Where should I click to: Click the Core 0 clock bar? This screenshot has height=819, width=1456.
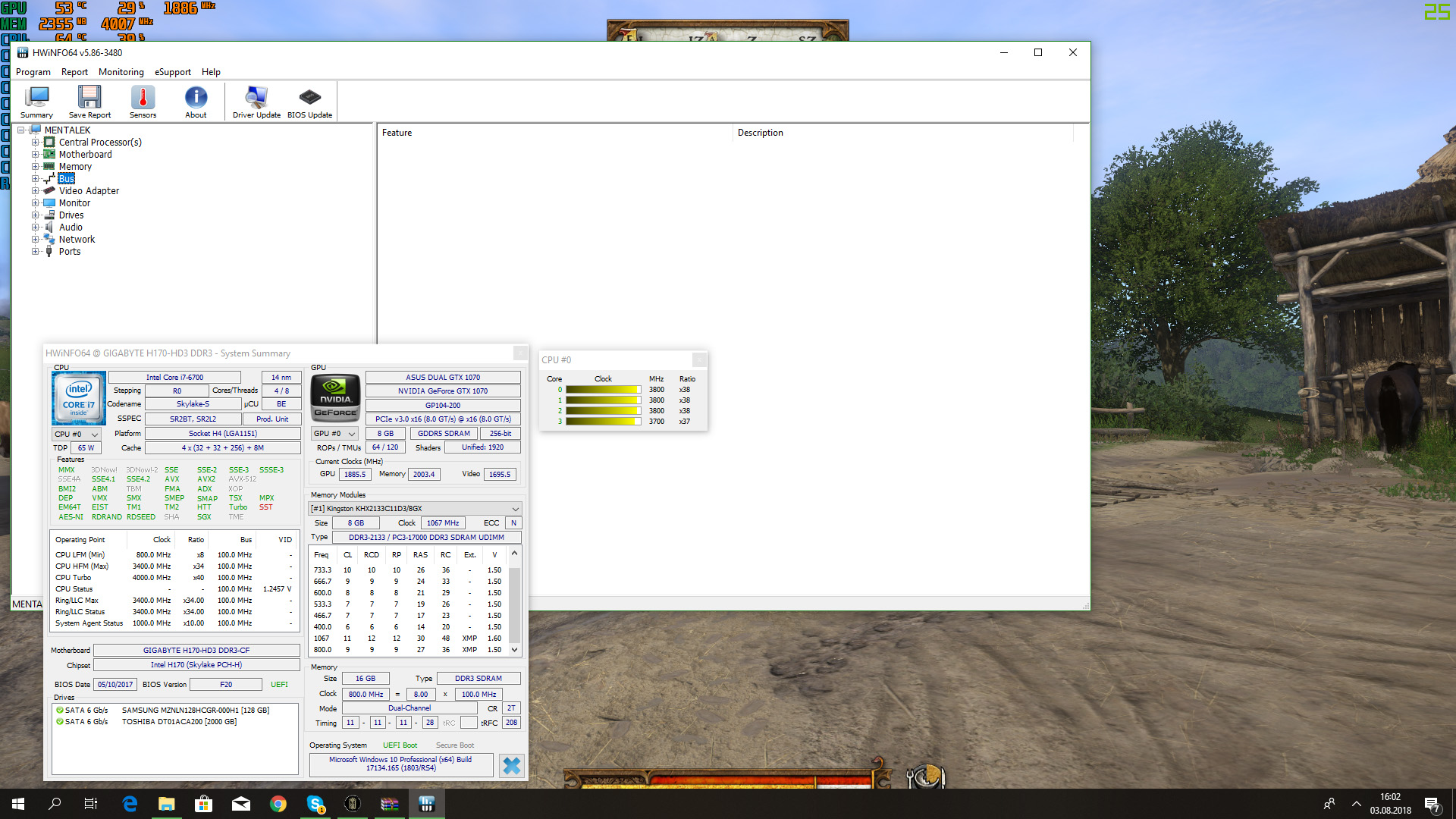pos(603,390)
